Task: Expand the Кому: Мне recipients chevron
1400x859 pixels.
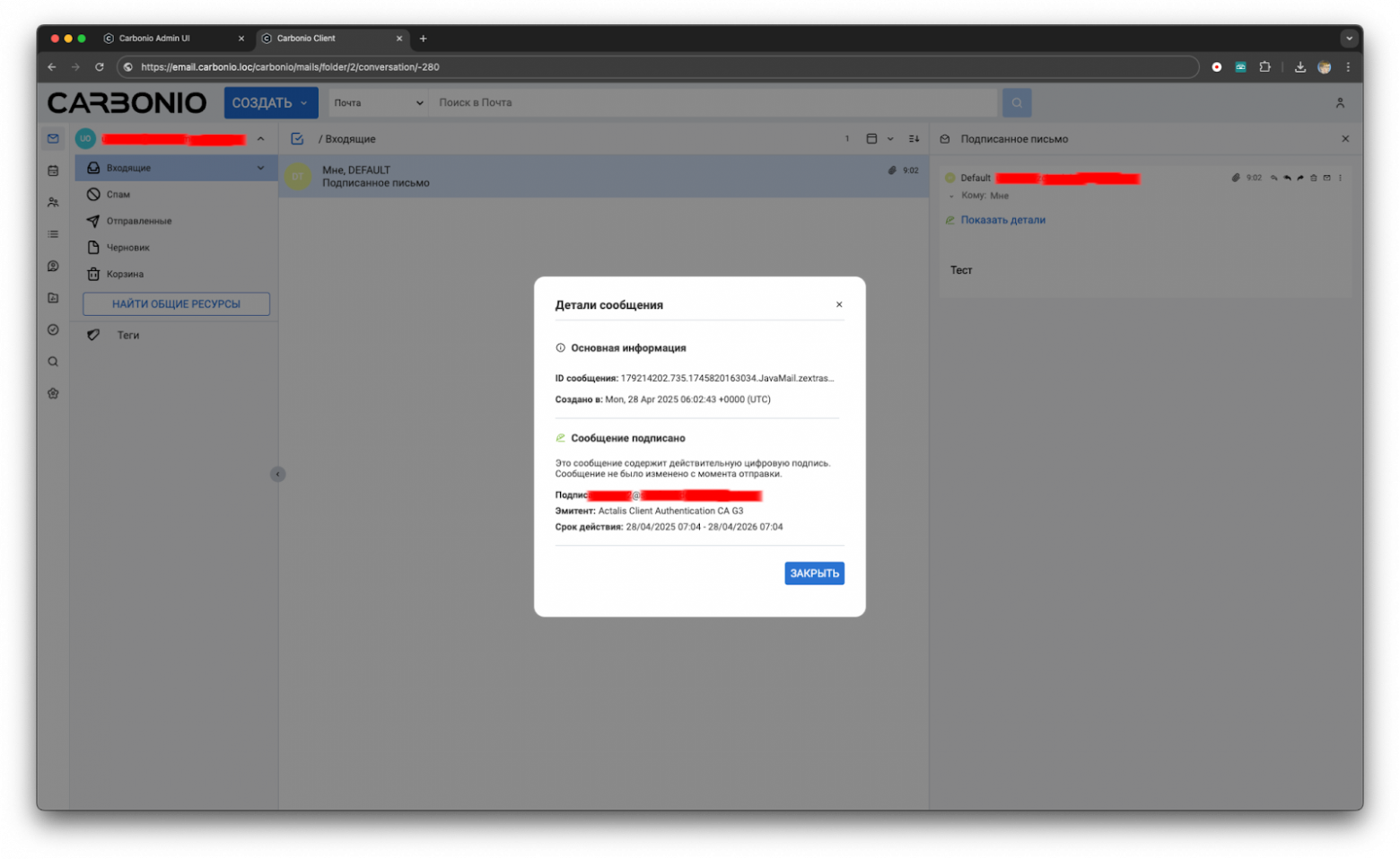Action: tap(951, 196)
